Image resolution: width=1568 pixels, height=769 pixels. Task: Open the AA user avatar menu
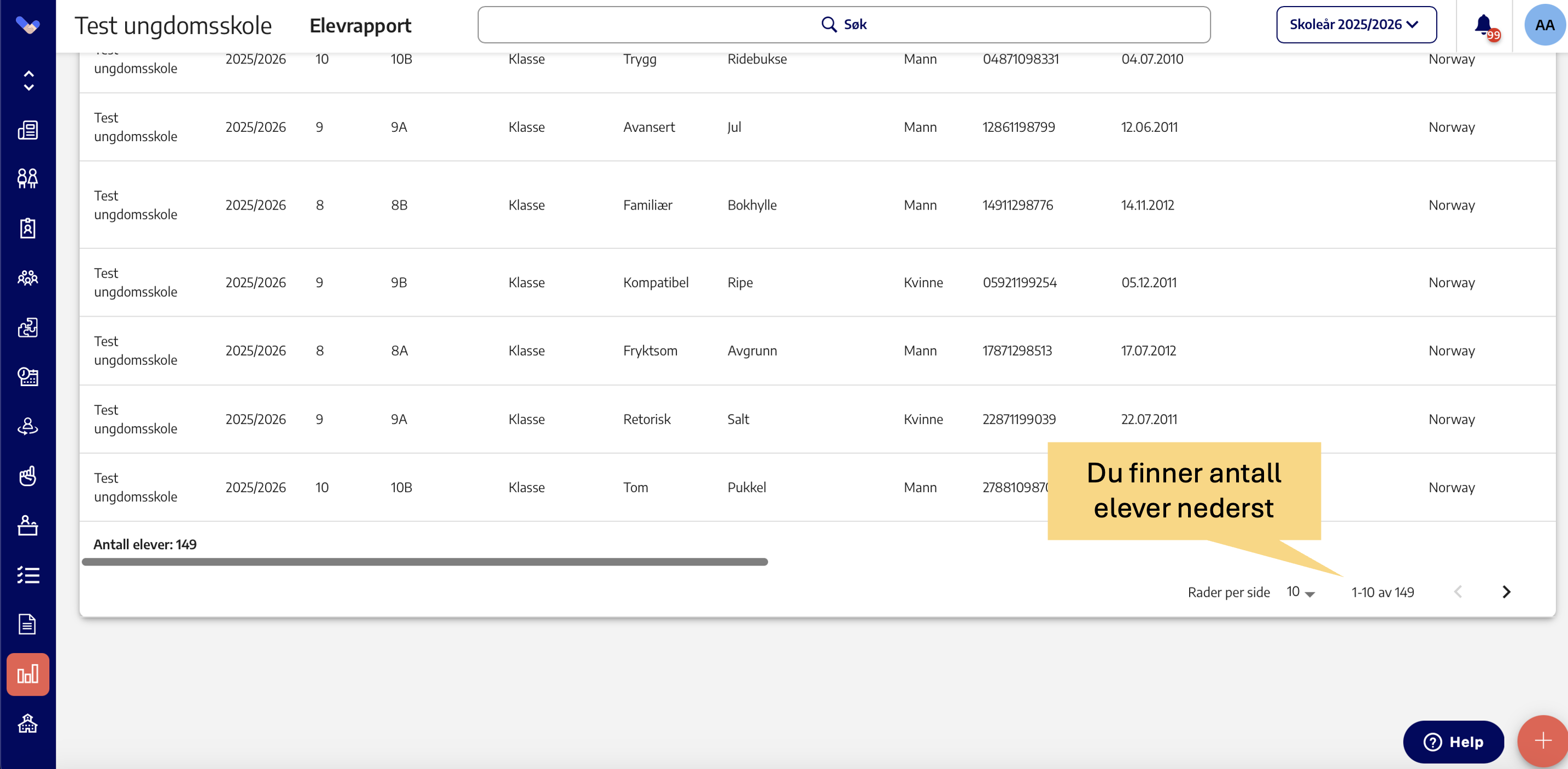(1544, 25)
